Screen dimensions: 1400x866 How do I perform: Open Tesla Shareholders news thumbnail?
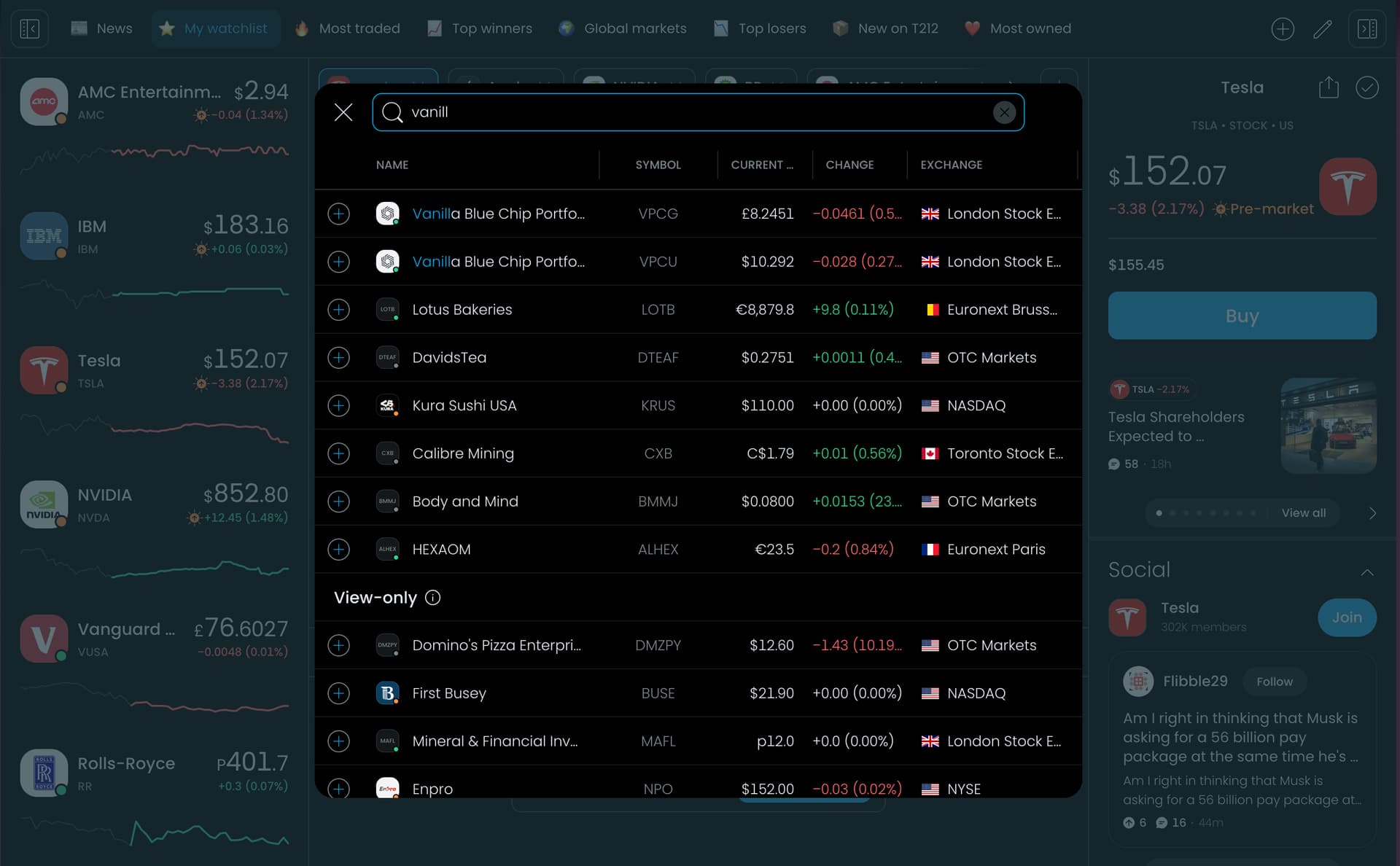pos(1329,426)
